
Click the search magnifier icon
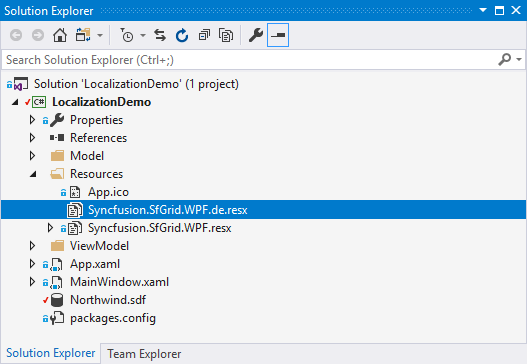tap(504, 59)
